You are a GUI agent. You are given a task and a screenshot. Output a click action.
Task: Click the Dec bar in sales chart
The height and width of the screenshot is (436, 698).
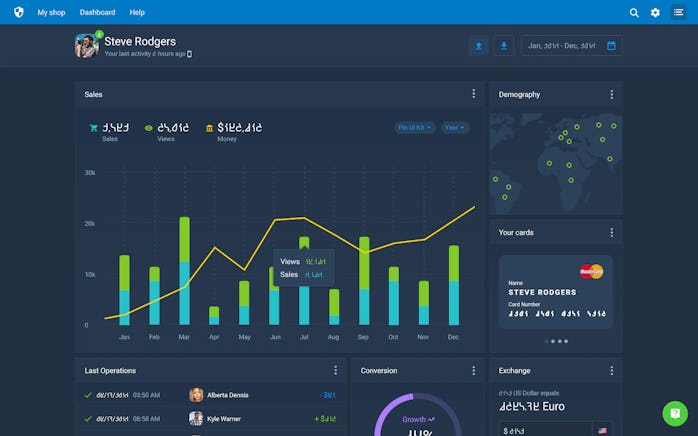point(454,285)
